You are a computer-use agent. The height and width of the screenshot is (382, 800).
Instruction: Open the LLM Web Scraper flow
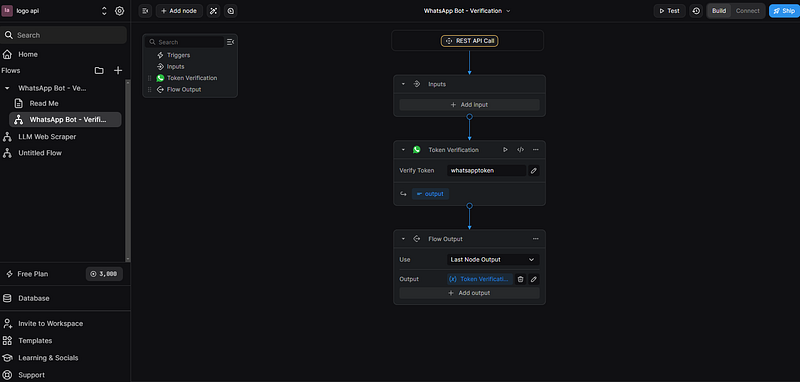pos(47,137)
